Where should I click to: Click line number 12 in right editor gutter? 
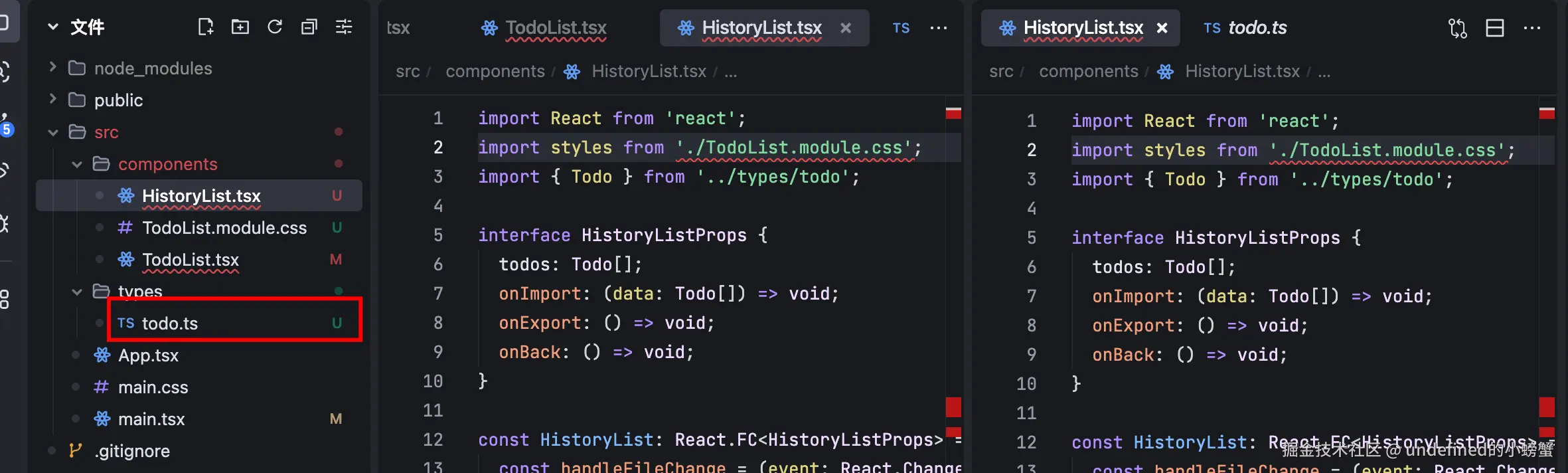[x=1026, y=442]
